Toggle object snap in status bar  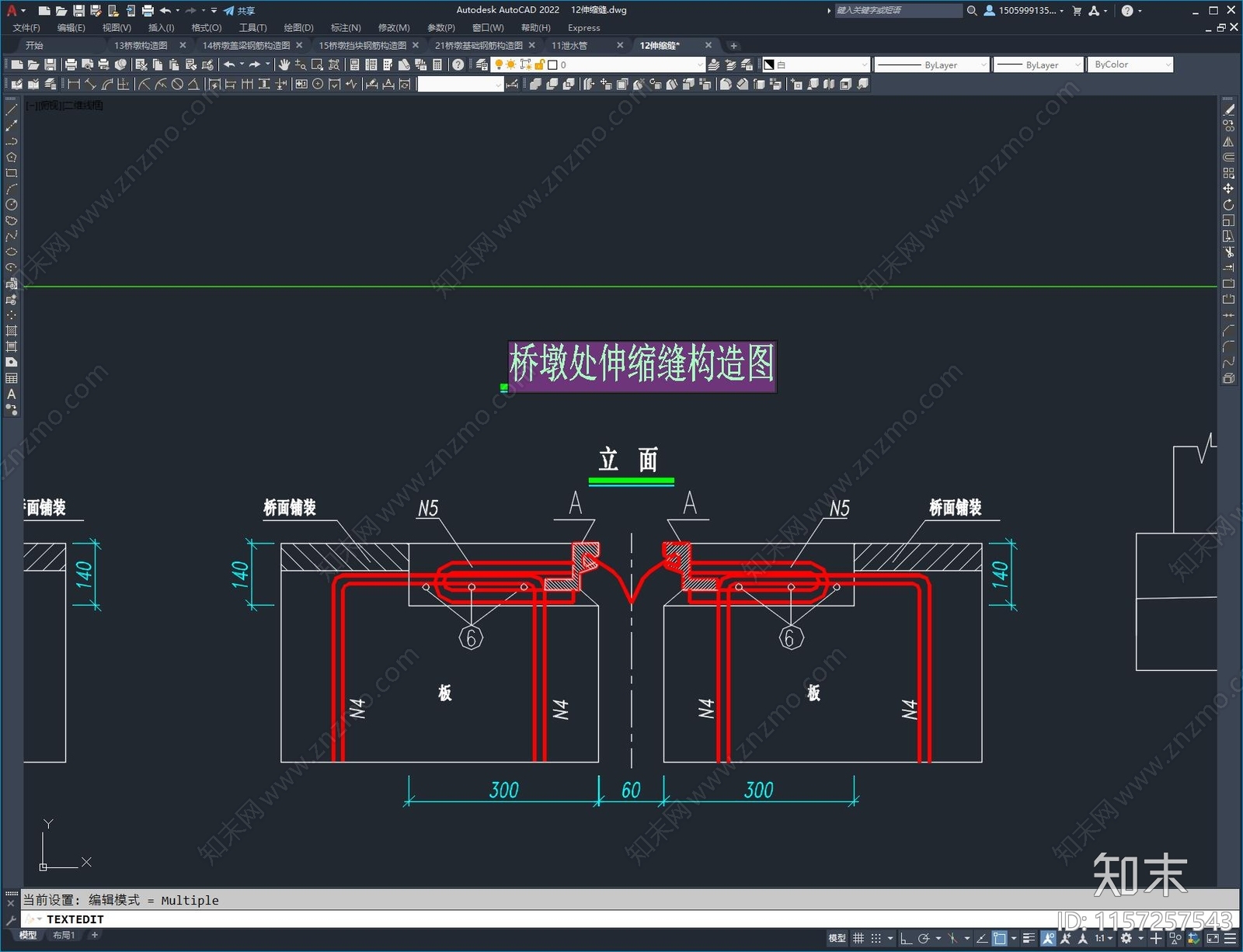pyautogui.click(x=1000, y=938)
